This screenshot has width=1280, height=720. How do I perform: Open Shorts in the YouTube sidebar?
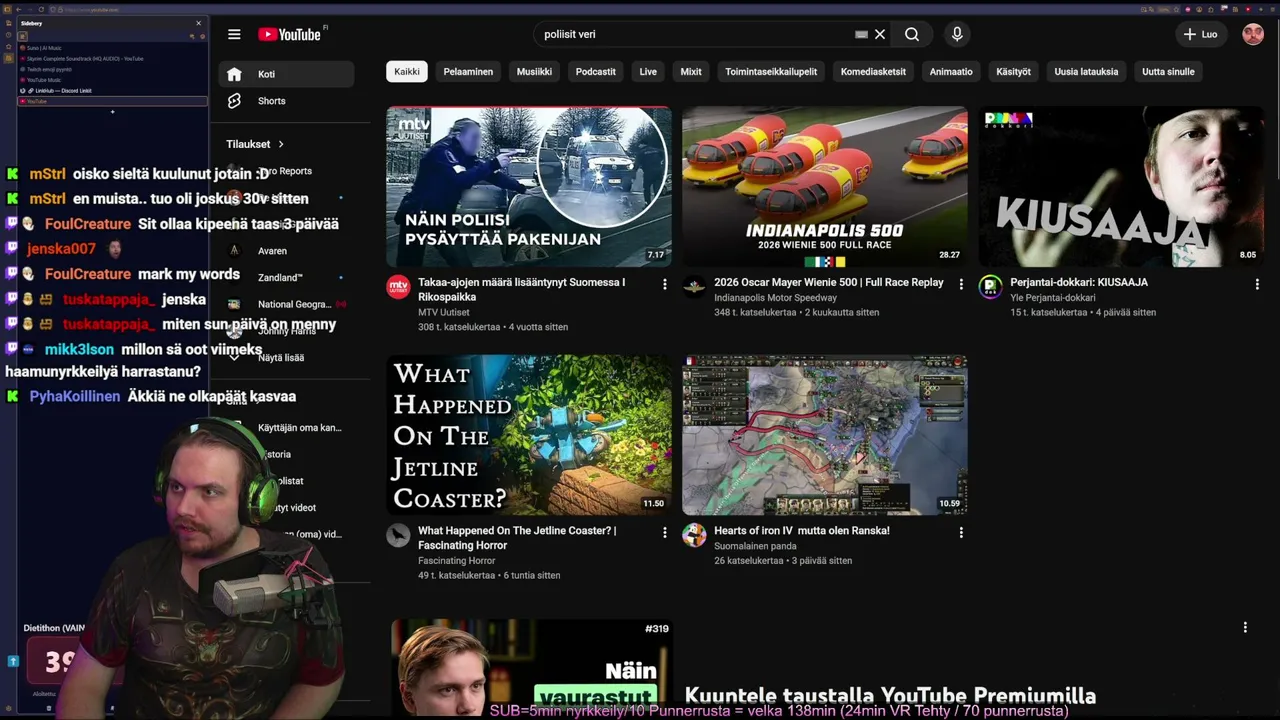(x=288, y=101)
